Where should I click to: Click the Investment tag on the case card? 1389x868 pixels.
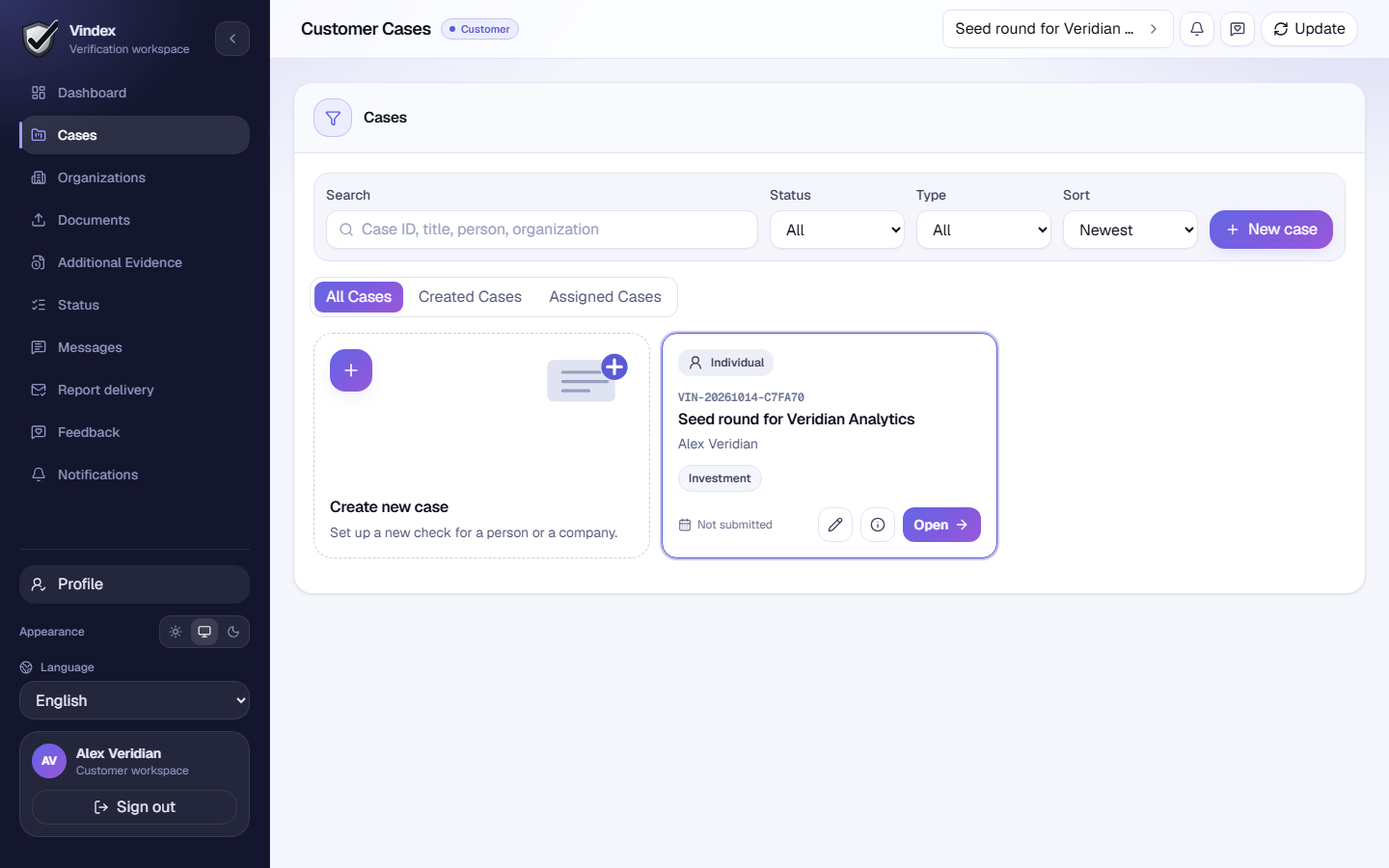click(720, 478)
